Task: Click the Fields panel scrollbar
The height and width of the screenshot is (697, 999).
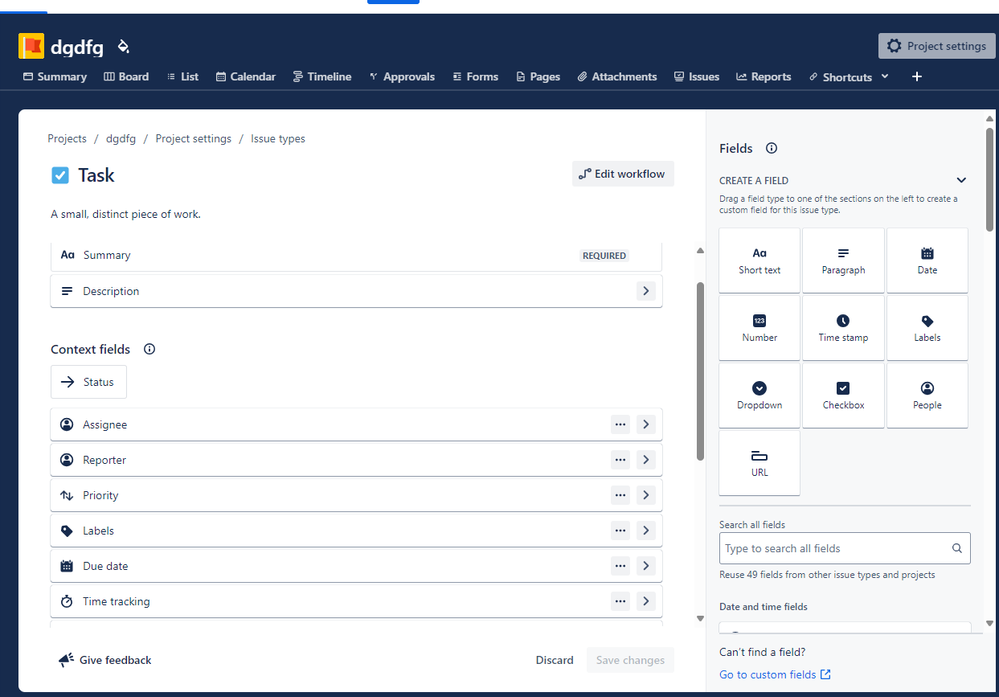Action: (989, 180)
